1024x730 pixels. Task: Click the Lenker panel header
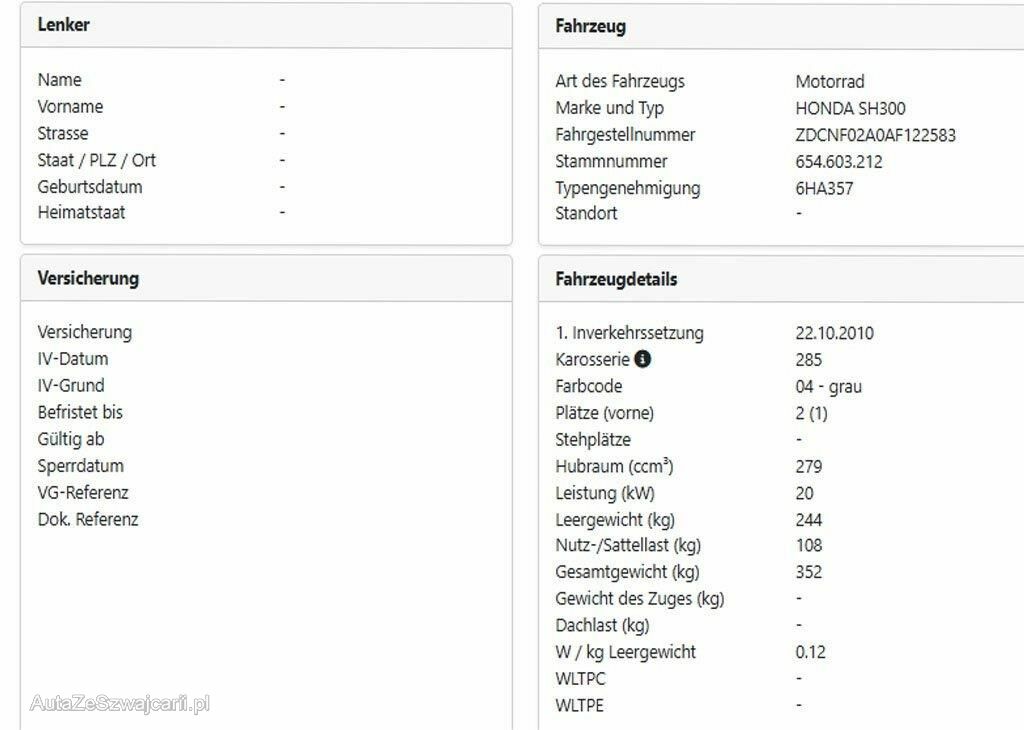tap(64, 26)
